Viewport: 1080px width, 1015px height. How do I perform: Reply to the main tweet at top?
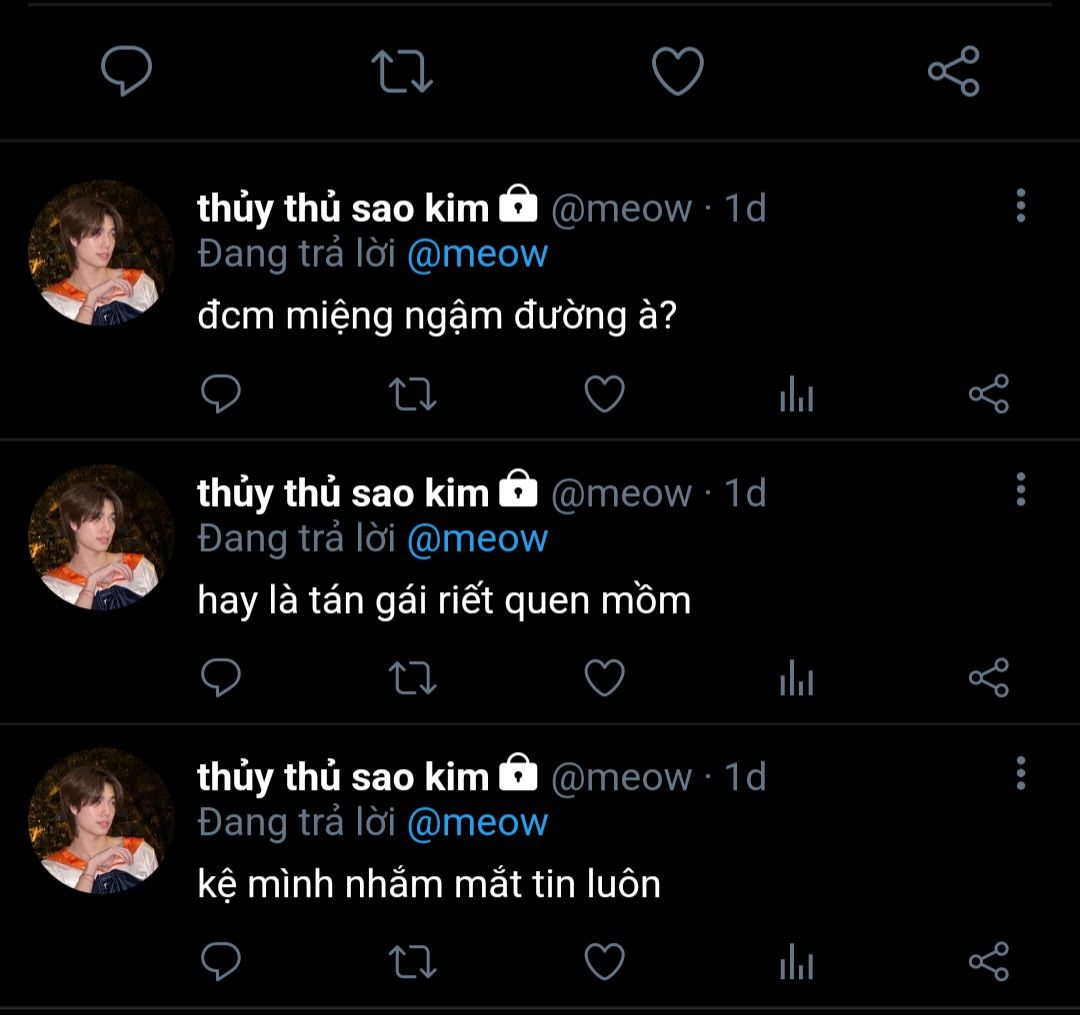click(x=127, y=72)
